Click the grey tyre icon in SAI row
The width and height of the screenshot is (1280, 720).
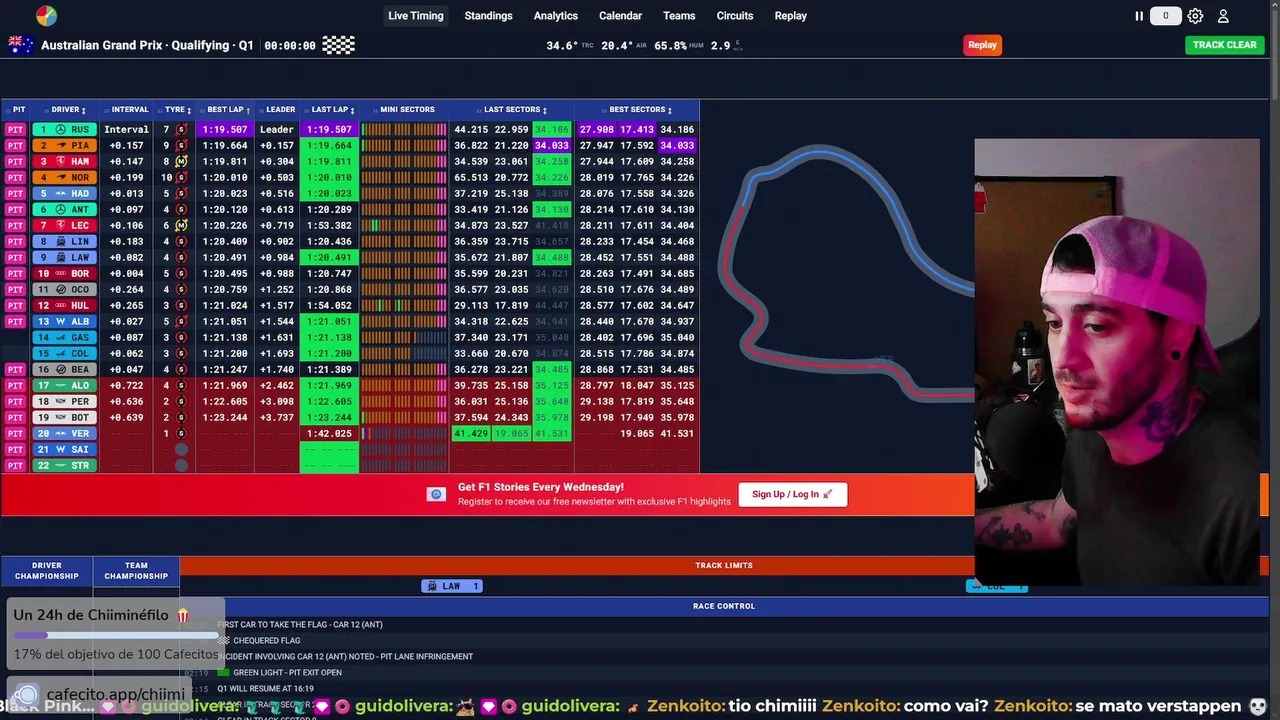click(x=181, y=449)
